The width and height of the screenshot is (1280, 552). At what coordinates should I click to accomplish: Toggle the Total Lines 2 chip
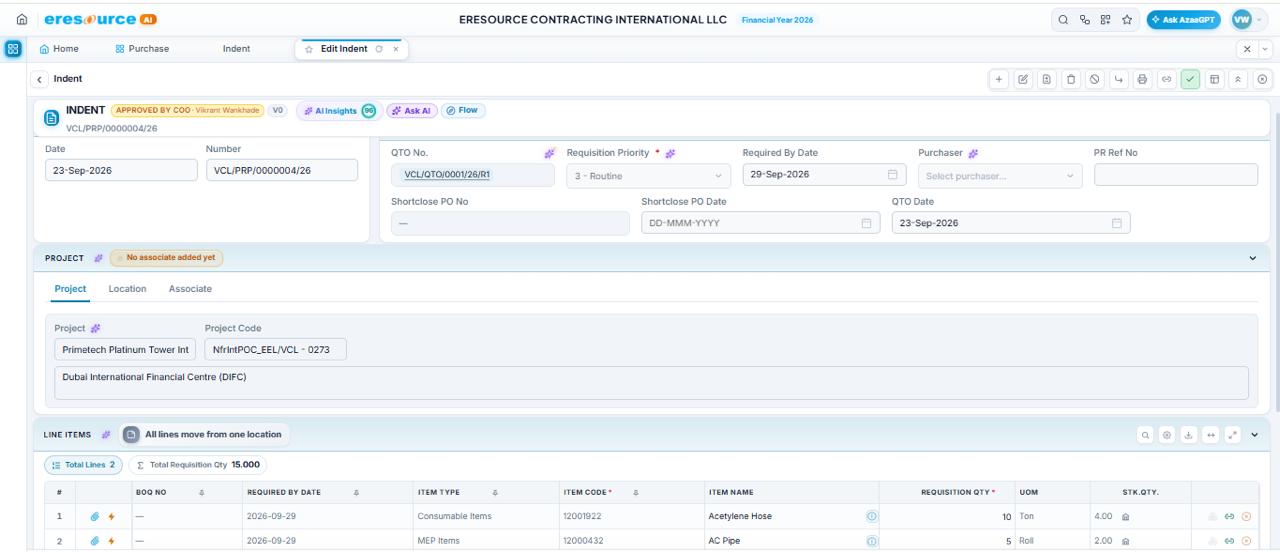pos(82,465)
